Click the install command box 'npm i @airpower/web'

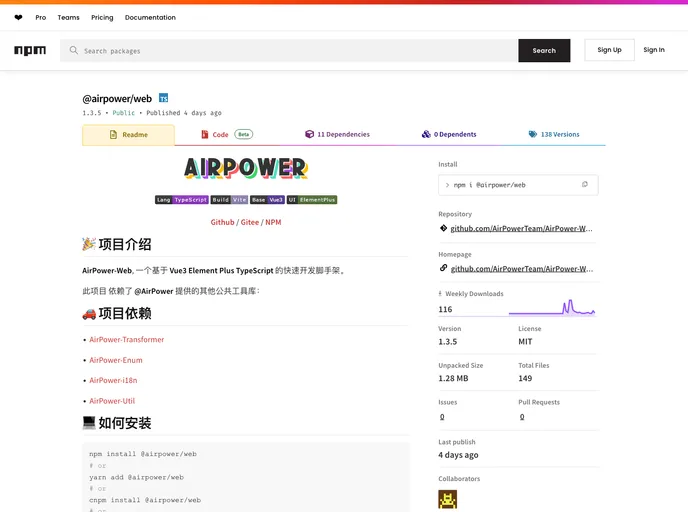click(x=518, y=185)
